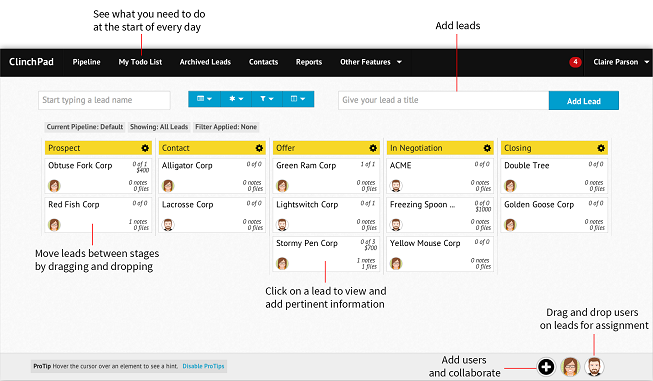
Task: Open the Claire Parson account dropdown
Action: (621, 62)
